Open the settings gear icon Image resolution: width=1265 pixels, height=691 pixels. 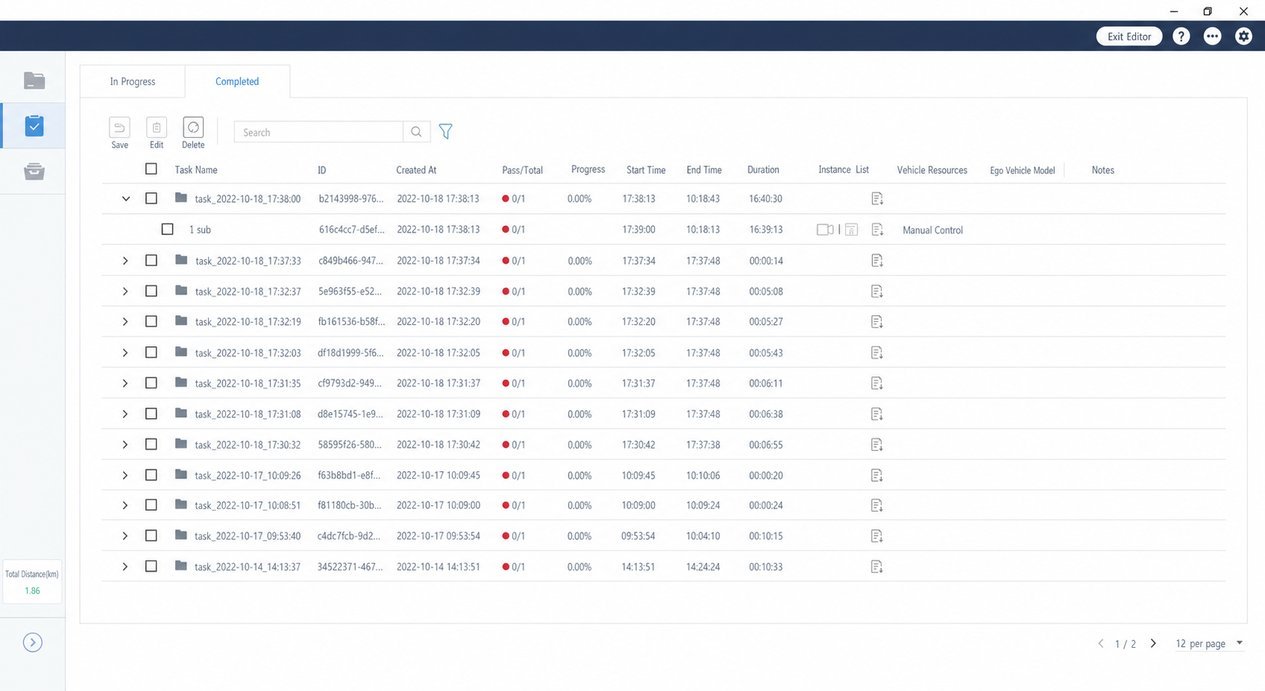[x=1244, y=36]
